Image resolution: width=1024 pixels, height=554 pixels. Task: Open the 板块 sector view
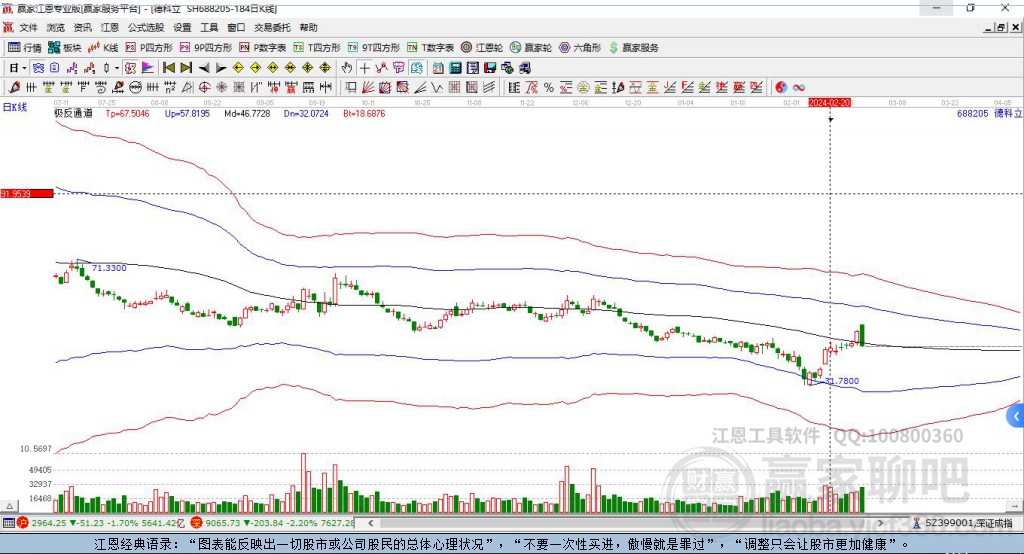click(x=64, y=48)
